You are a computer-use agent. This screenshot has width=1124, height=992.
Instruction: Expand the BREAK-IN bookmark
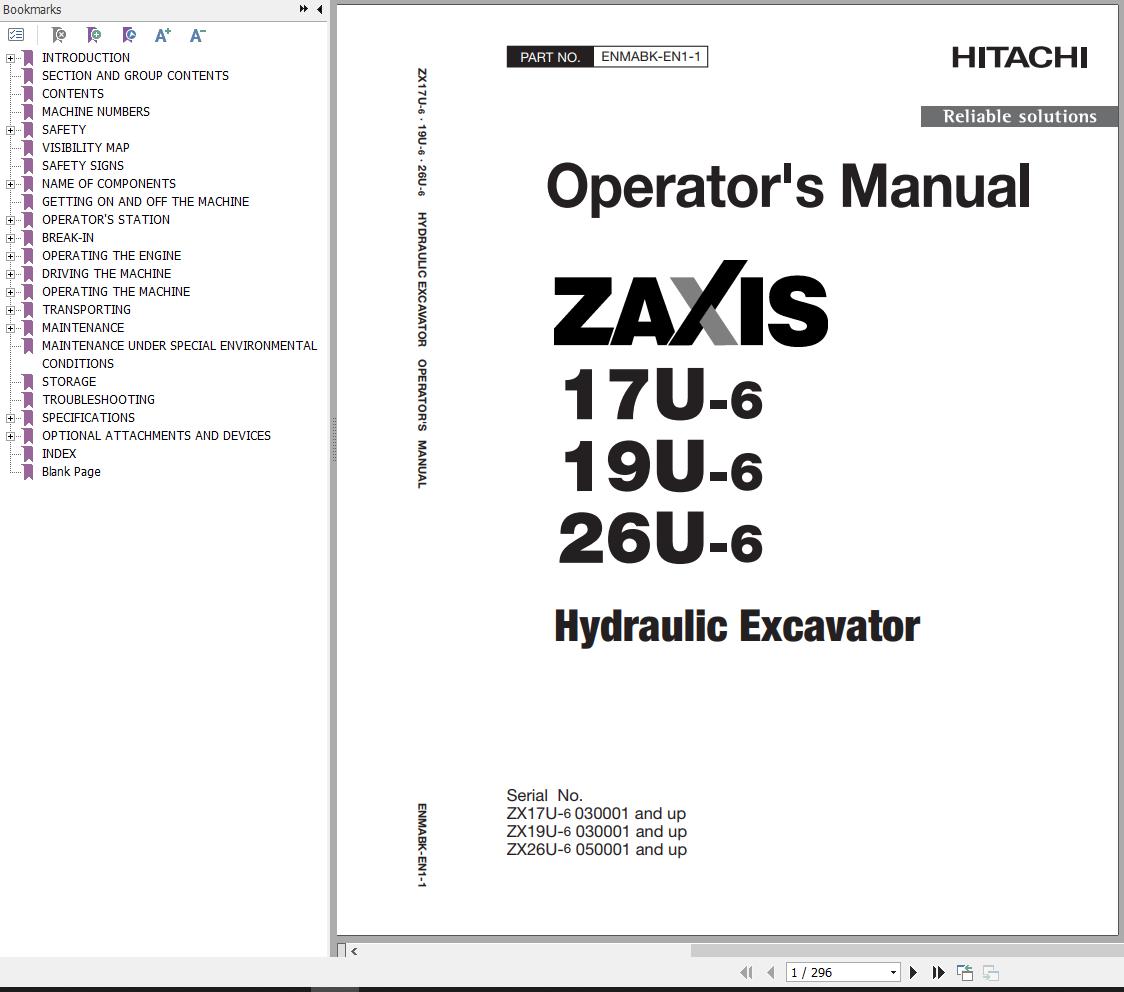click(x=10, y=238)
